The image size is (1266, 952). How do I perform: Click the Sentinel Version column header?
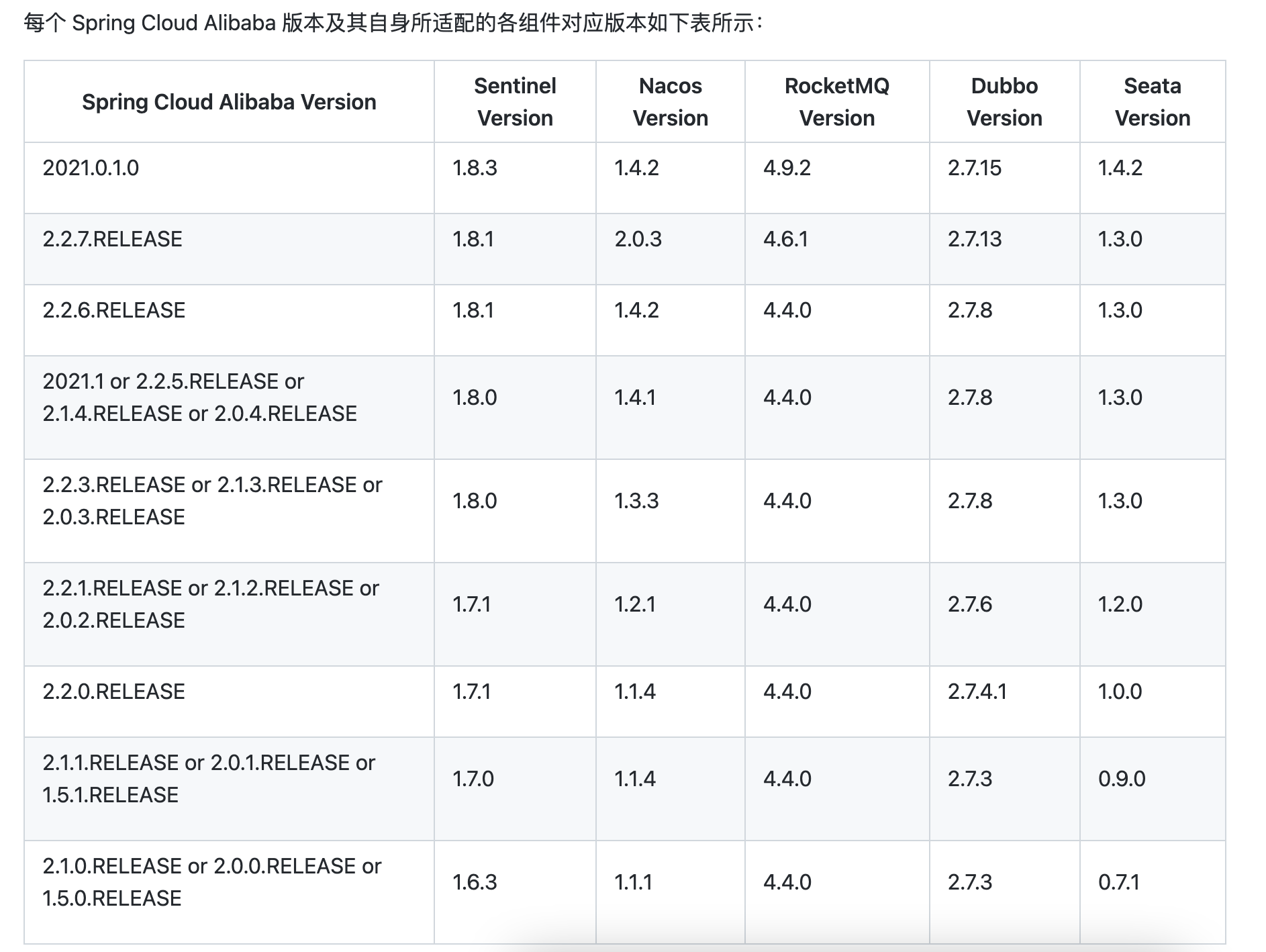click(515, 102)
